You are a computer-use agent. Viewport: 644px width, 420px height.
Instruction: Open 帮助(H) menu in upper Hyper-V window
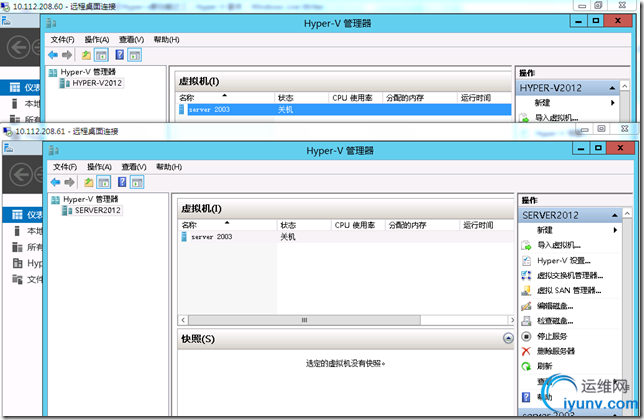(166, 39)
